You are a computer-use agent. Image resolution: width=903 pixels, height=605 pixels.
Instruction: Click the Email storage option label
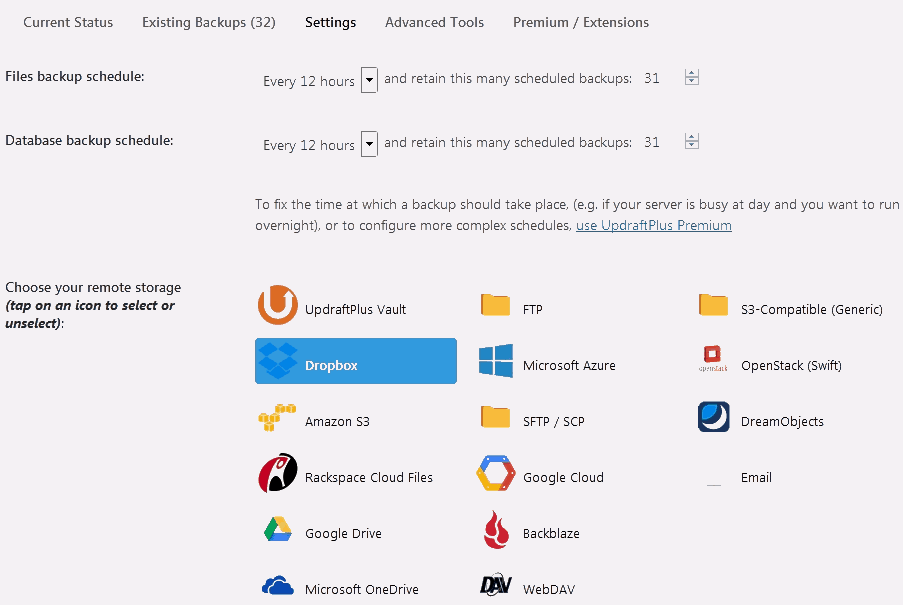click(756, 477)
